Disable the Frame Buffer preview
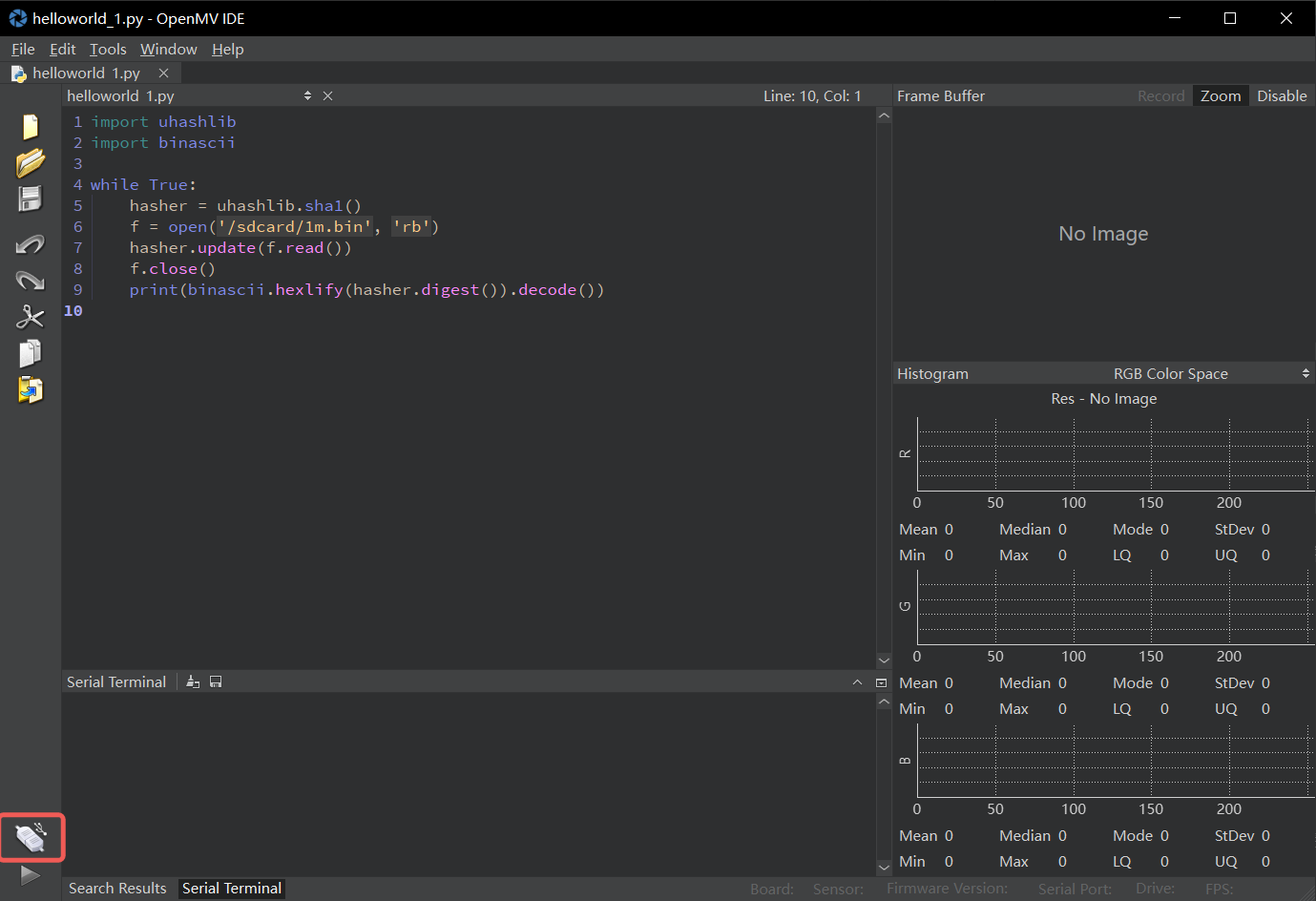 click(1282, 95)
